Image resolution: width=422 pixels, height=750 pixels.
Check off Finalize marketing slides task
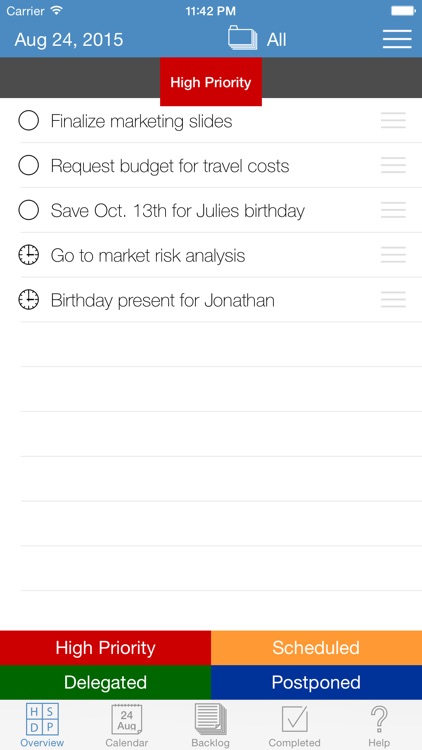click(x=29, y=121)
